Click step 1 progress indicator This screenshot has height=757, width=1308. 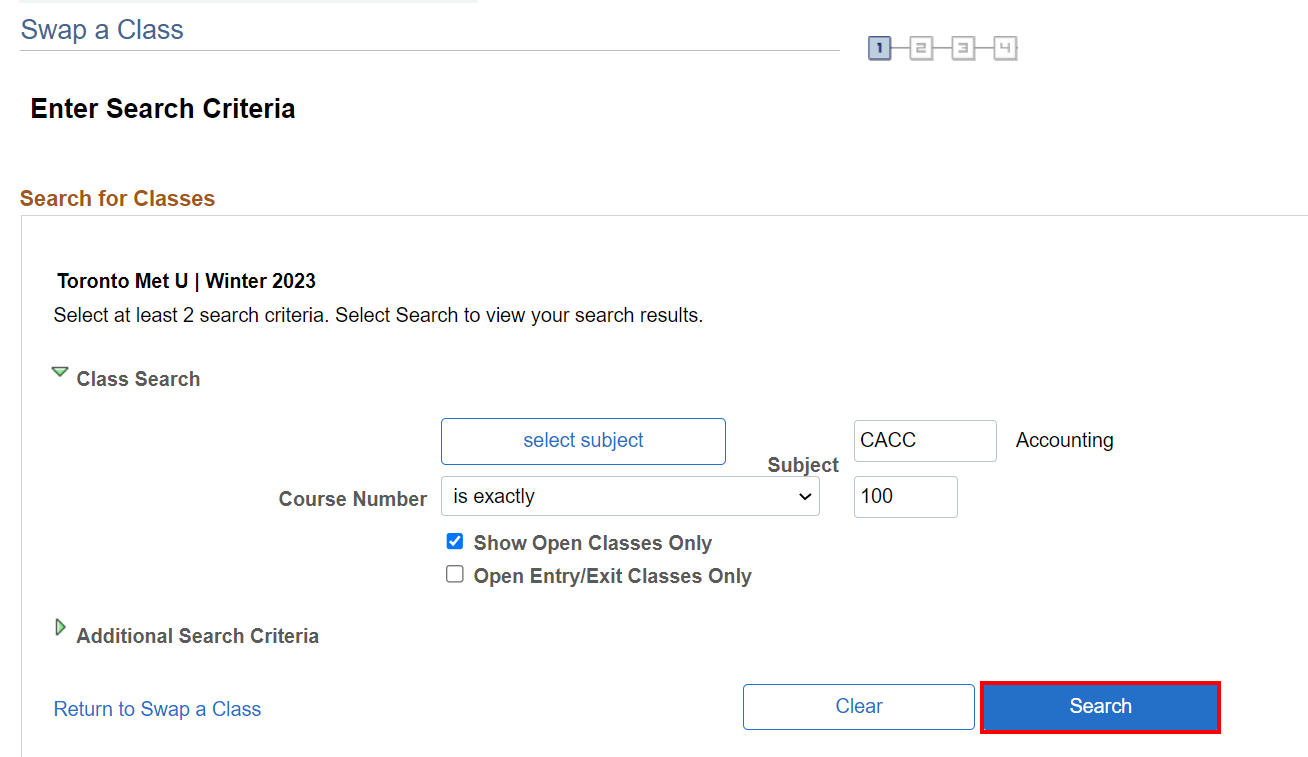pyautogui.click(x=880, y=48)
